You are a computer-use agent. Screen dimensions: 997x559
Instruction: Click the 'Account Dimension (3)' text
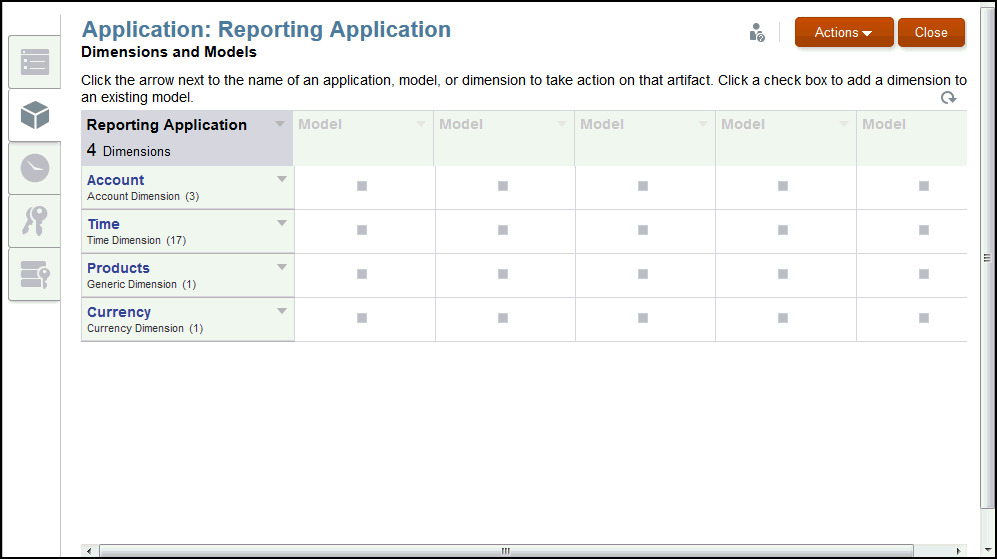[x=143, y=197]
